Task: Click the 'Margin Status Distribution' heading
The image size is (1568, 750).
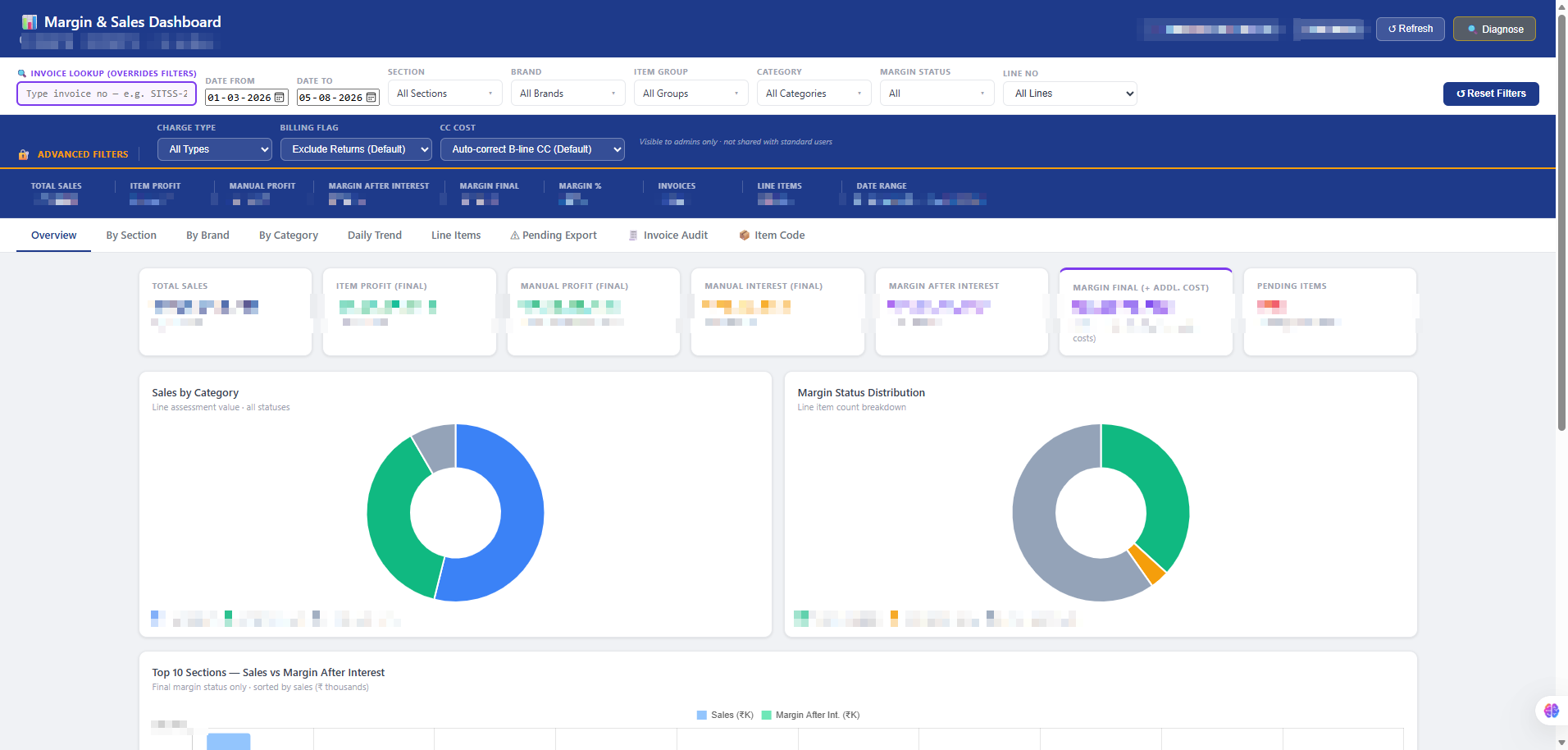Action: (x=861, y=393)
